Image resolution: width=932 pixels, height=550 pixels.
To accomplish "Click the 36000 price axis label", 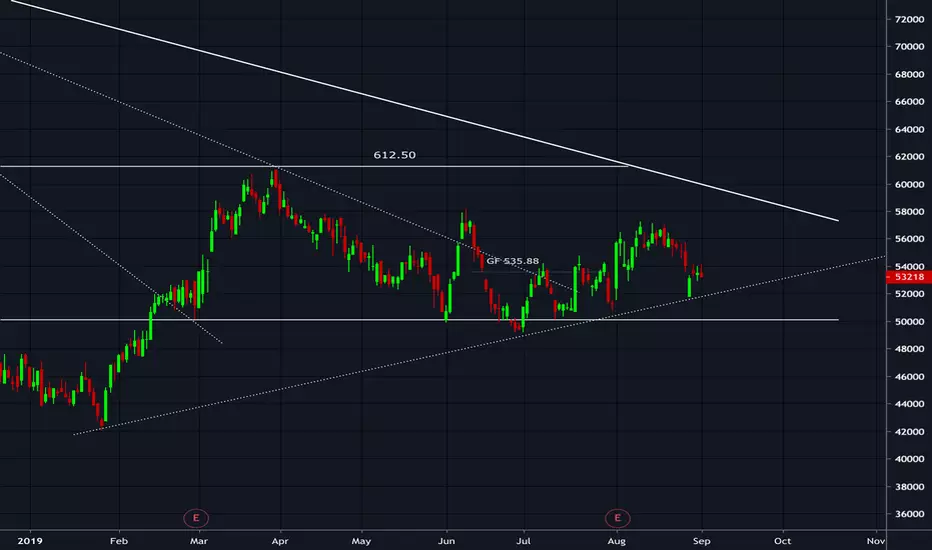I will click(909, 514).
